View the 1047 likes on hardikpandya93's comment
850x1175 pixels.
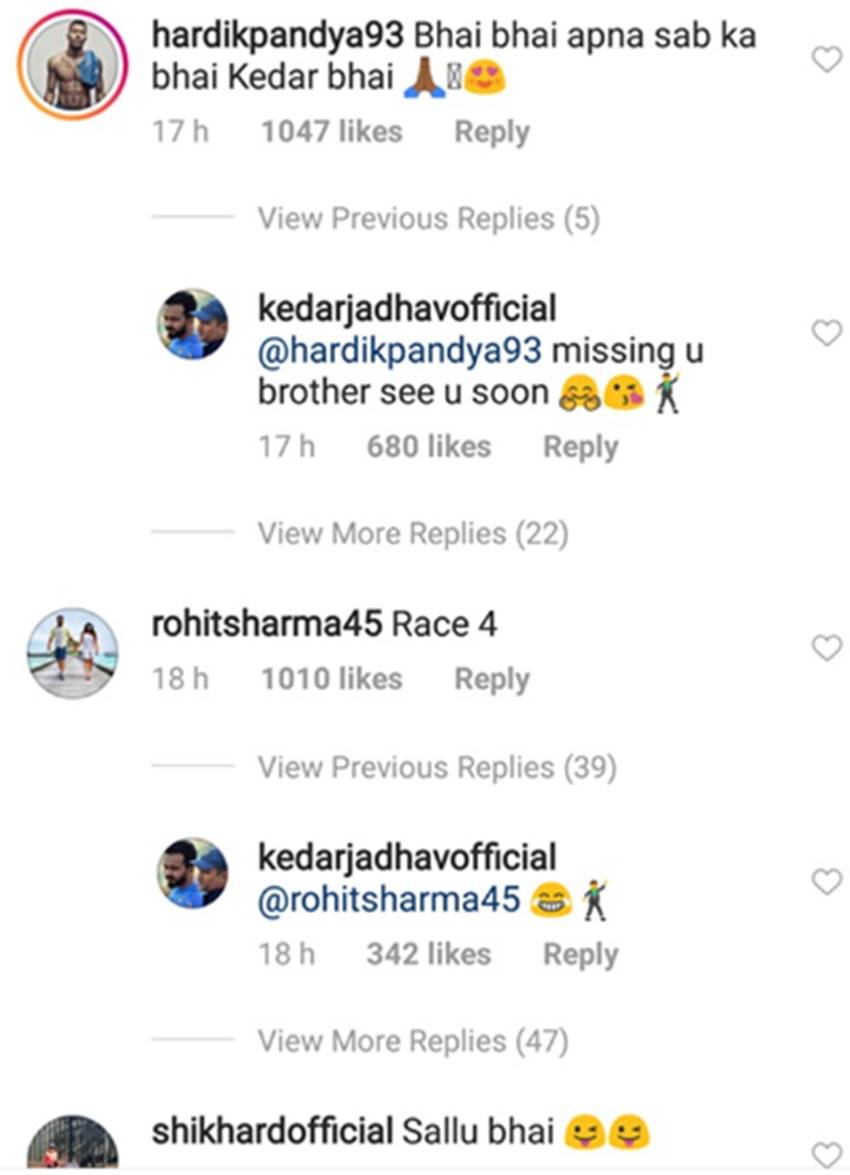(331, 132)
